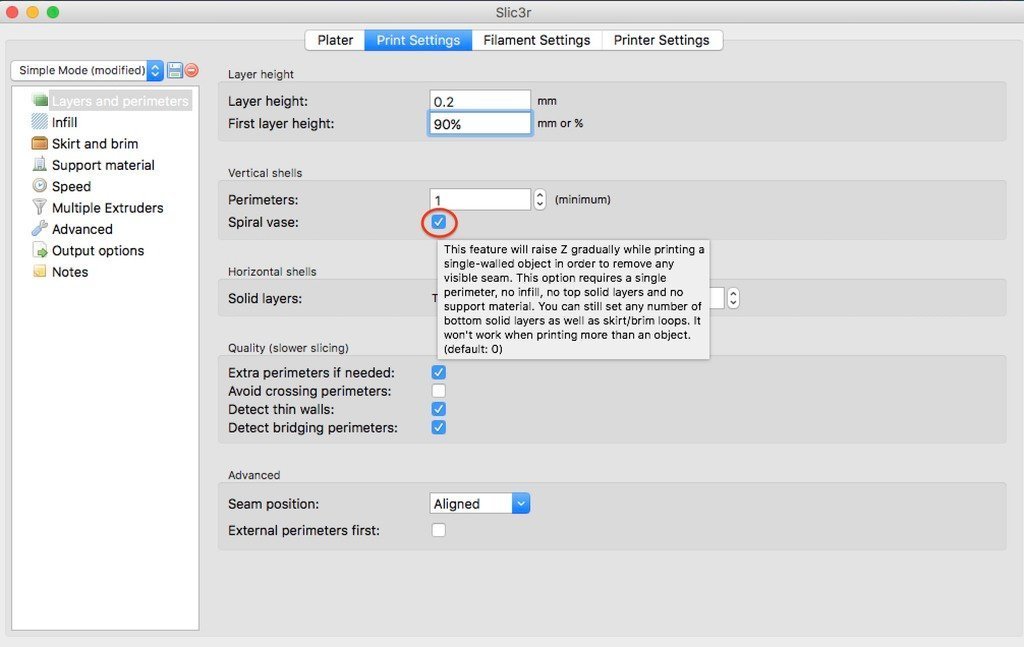Screen dimensions: 1024x647
Task: Open the Seam position dropdown
Action: coord(480,503)
